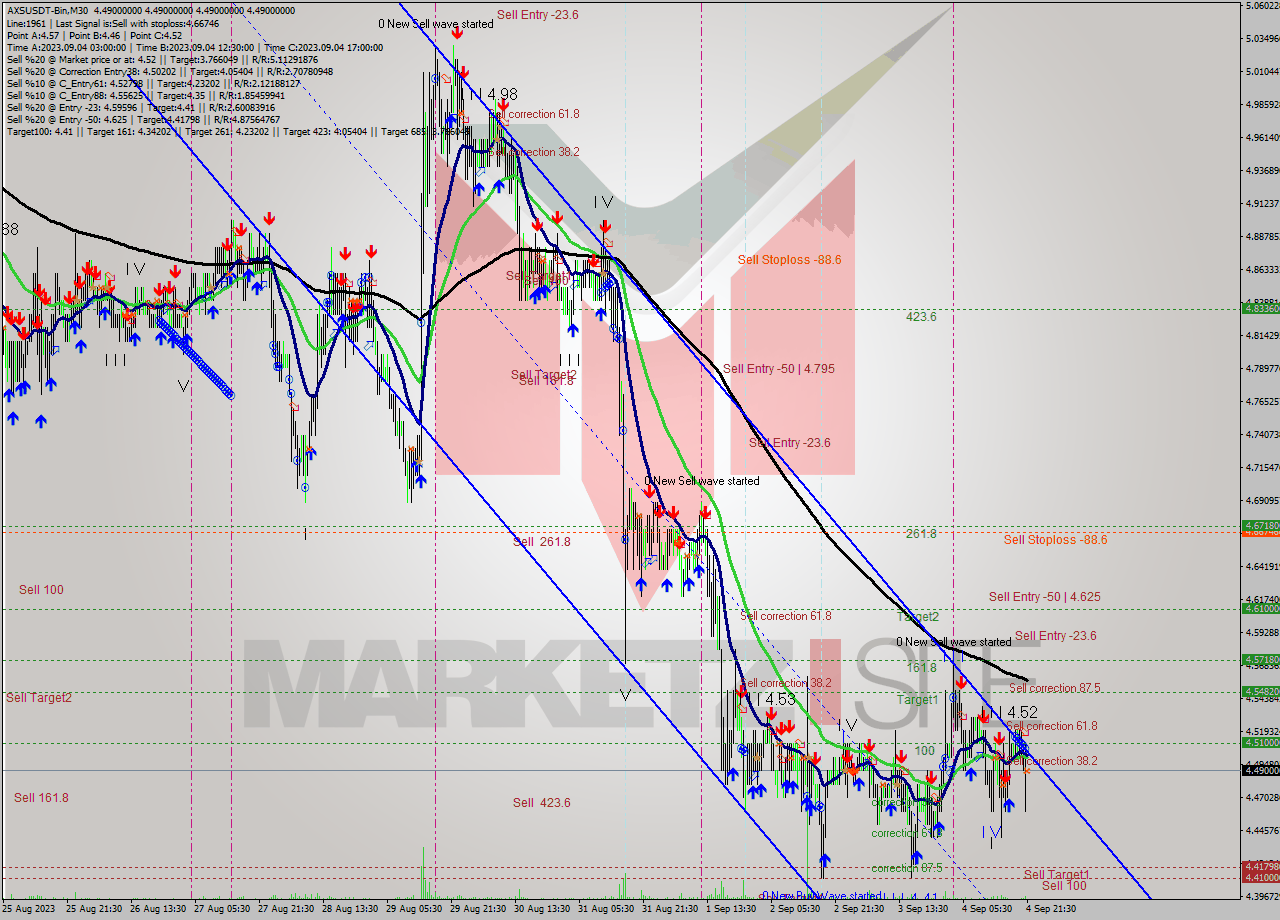Click the '0 New Buy Wave started' label
Viewport: 1280px width, 920px height.
coord(821,896)
